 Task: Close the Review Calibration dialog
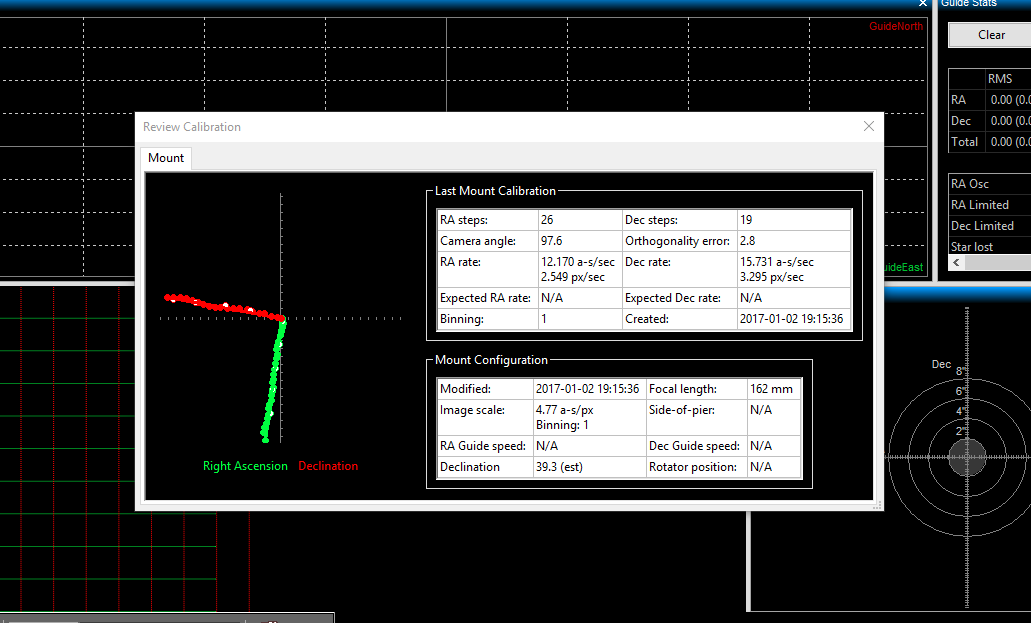868,126
